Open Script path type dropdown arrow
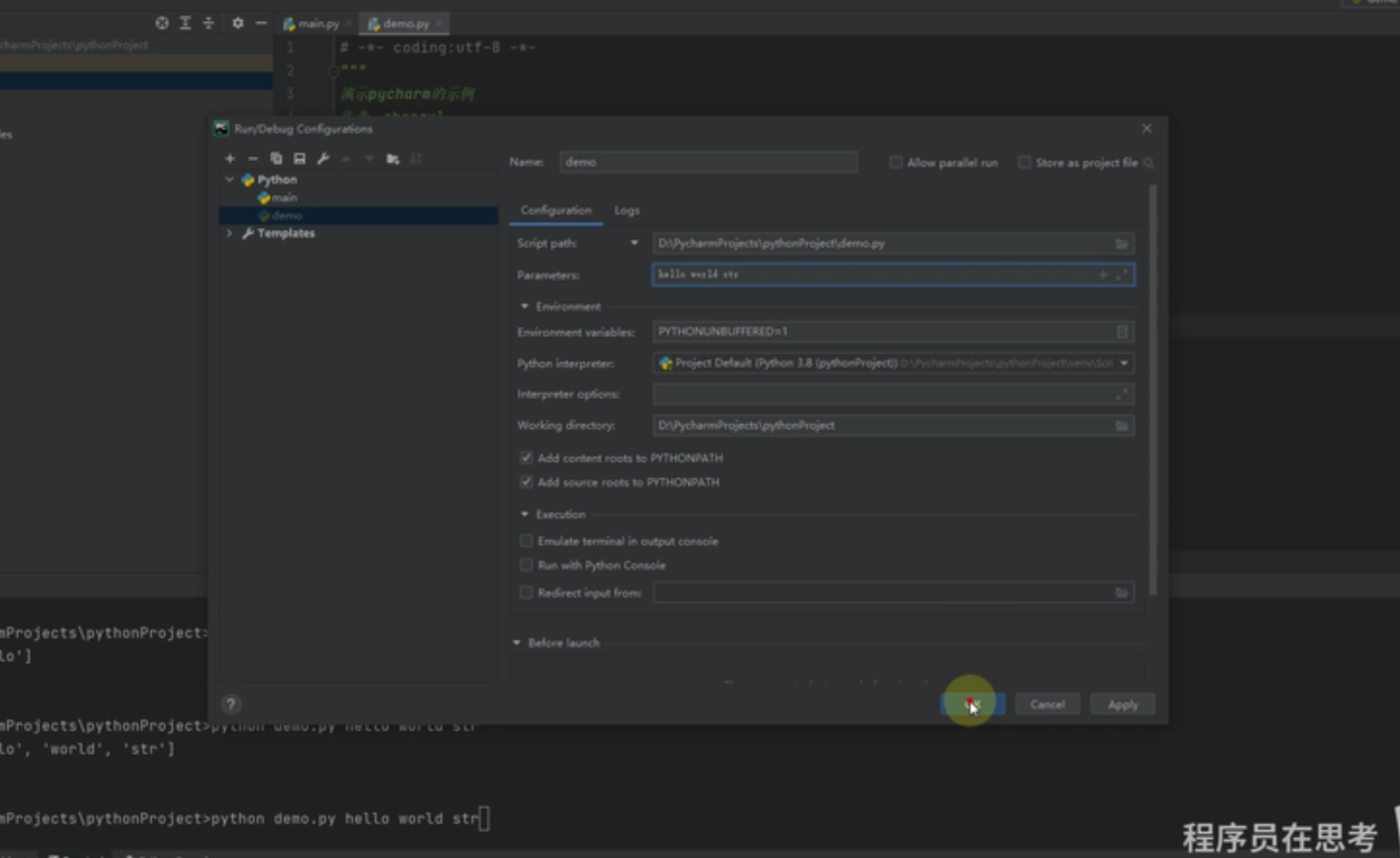Image resolution: width=1400 pixels, height=858 pixels. 634,243
